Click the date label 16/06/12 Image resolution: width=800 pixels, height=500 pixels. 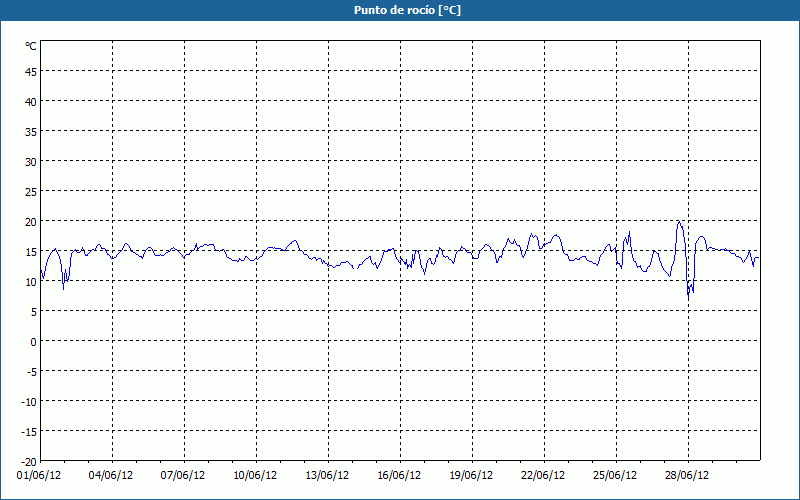pyautogui.click(x=399, y=476)
